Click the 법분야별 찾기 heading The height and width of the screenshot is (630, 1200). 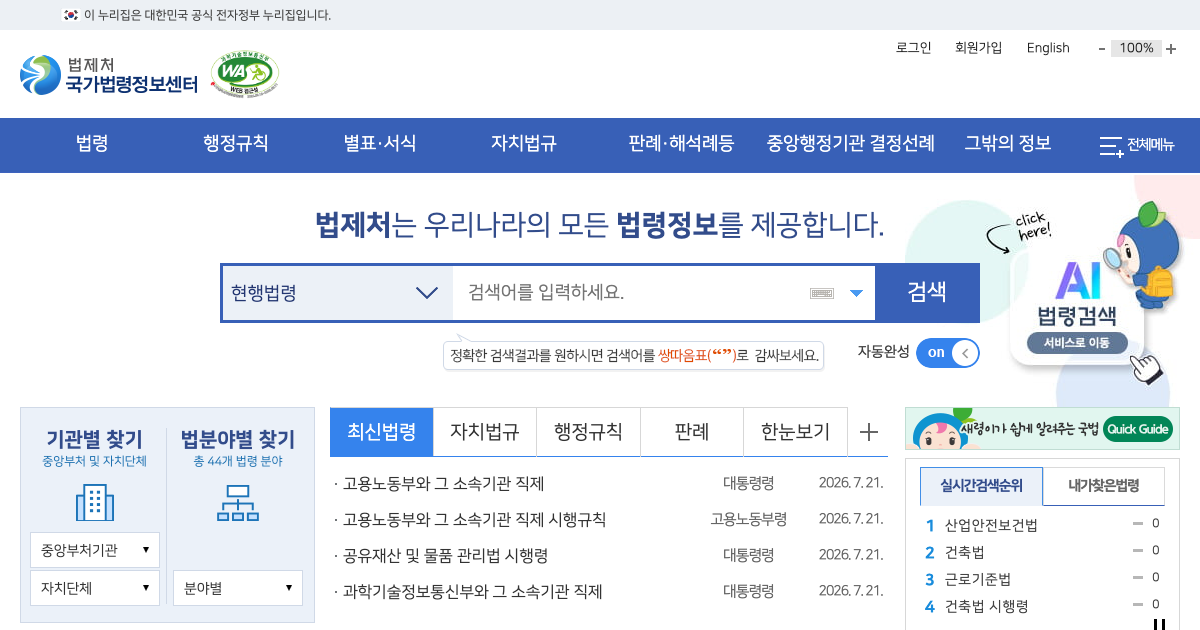[238, 439]
